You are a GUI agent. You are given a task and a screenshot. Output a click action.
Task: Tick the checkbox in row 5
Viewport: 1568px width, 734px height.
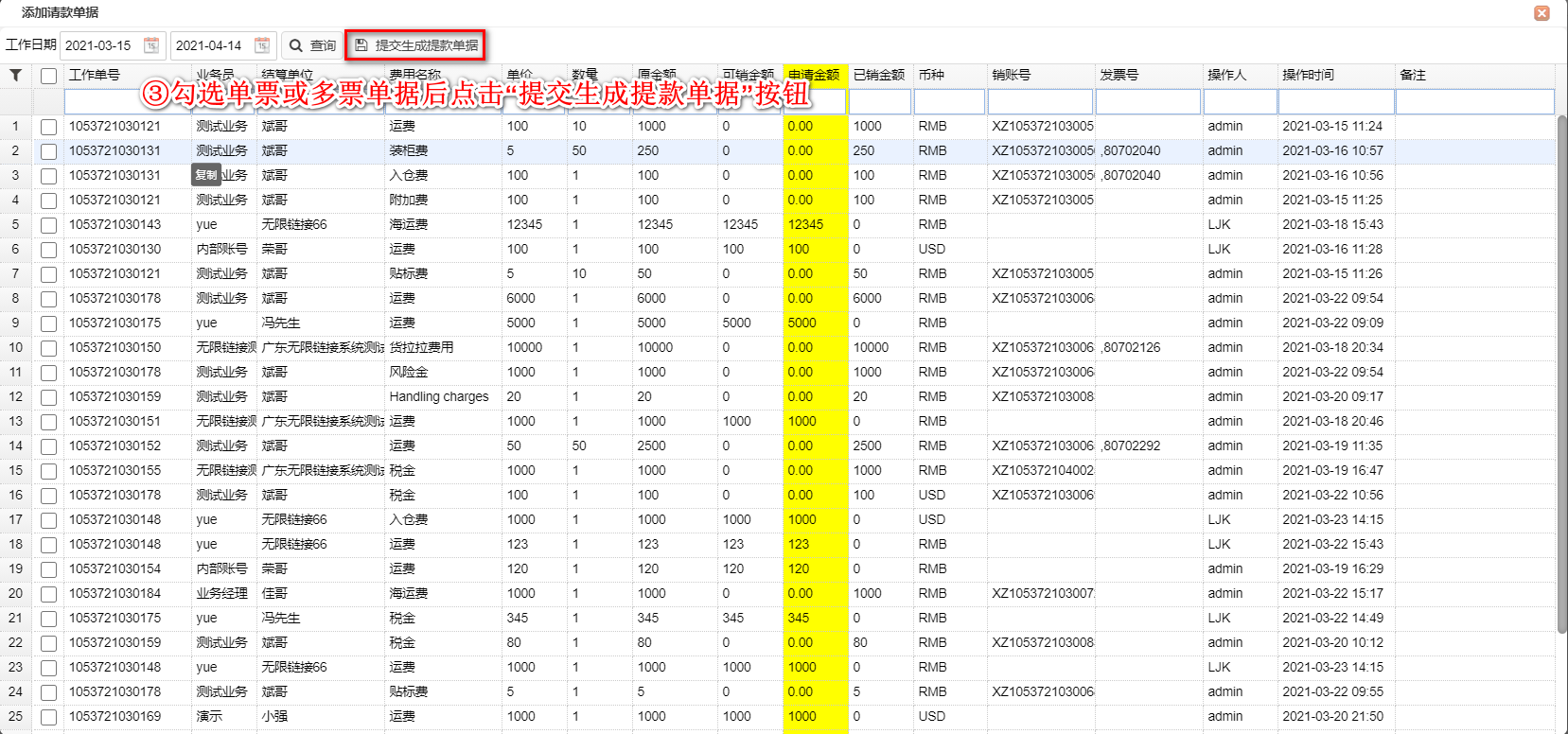[x=49, y=225]
